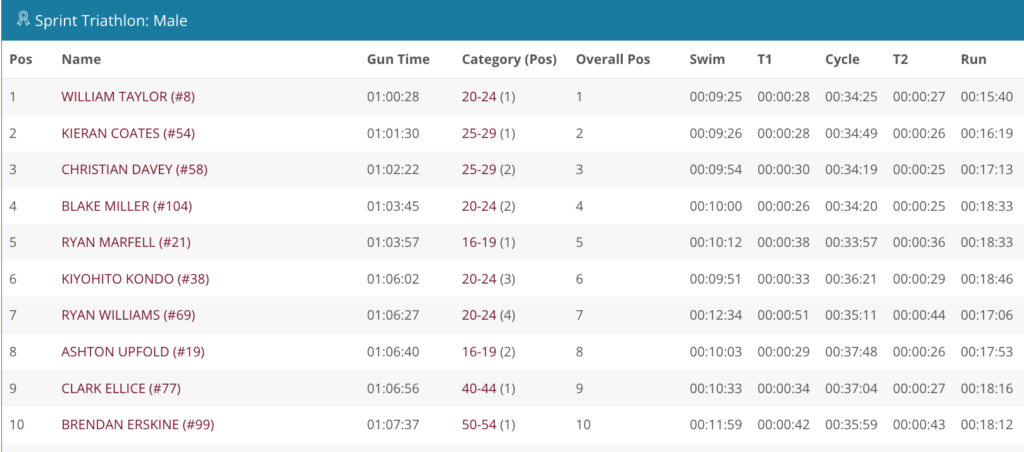The width and height of the screenshot is (1024, 452).
Task: Click KIYOHITO KONDO (#38) name
Action: click(135, 280)
